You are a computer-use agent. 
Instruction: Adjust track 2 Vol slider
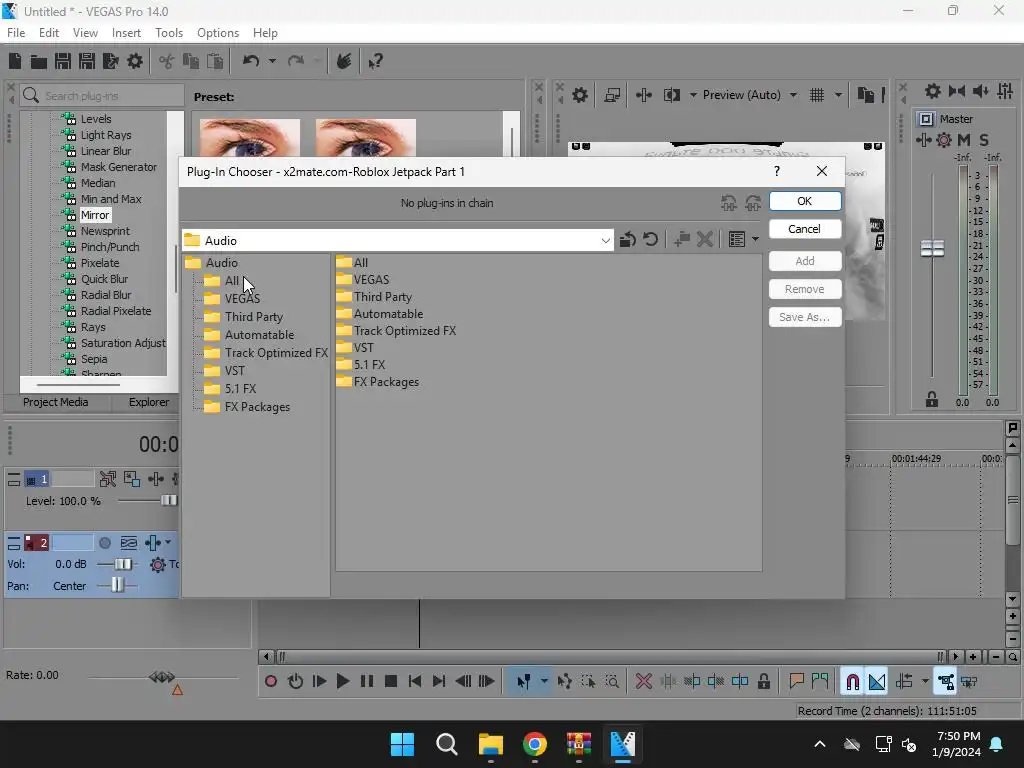click(x=123, y=564)
